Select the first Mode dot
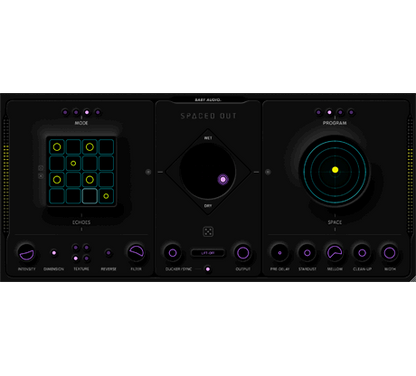 click(x=65, y=112)
